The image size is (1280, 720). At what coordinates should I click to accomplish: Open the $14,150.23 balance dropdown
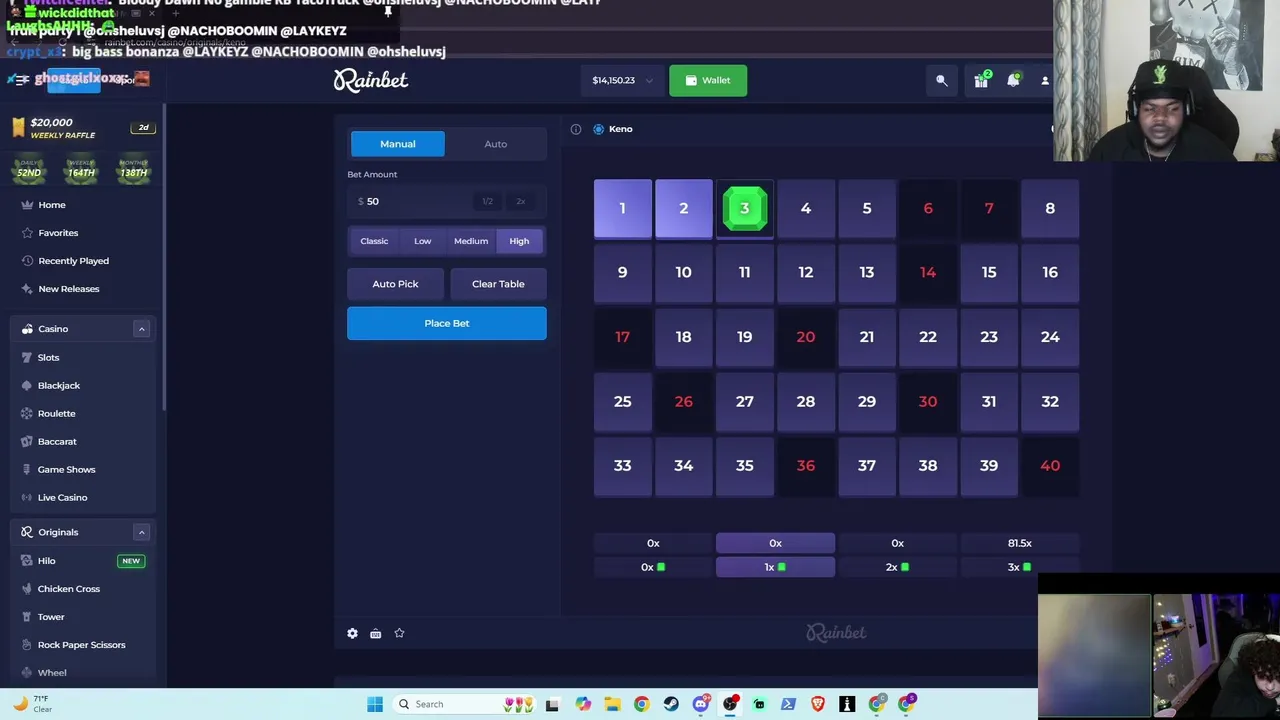621,80
